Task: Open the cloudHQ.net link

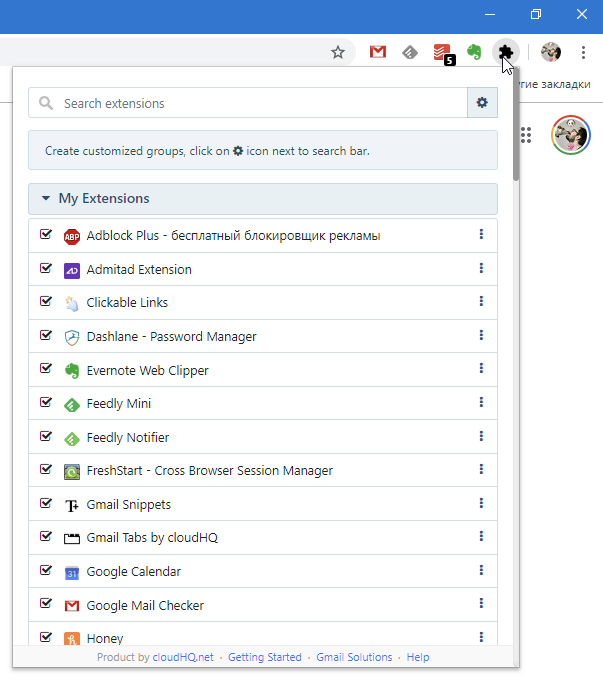Action: coord(183,657)
